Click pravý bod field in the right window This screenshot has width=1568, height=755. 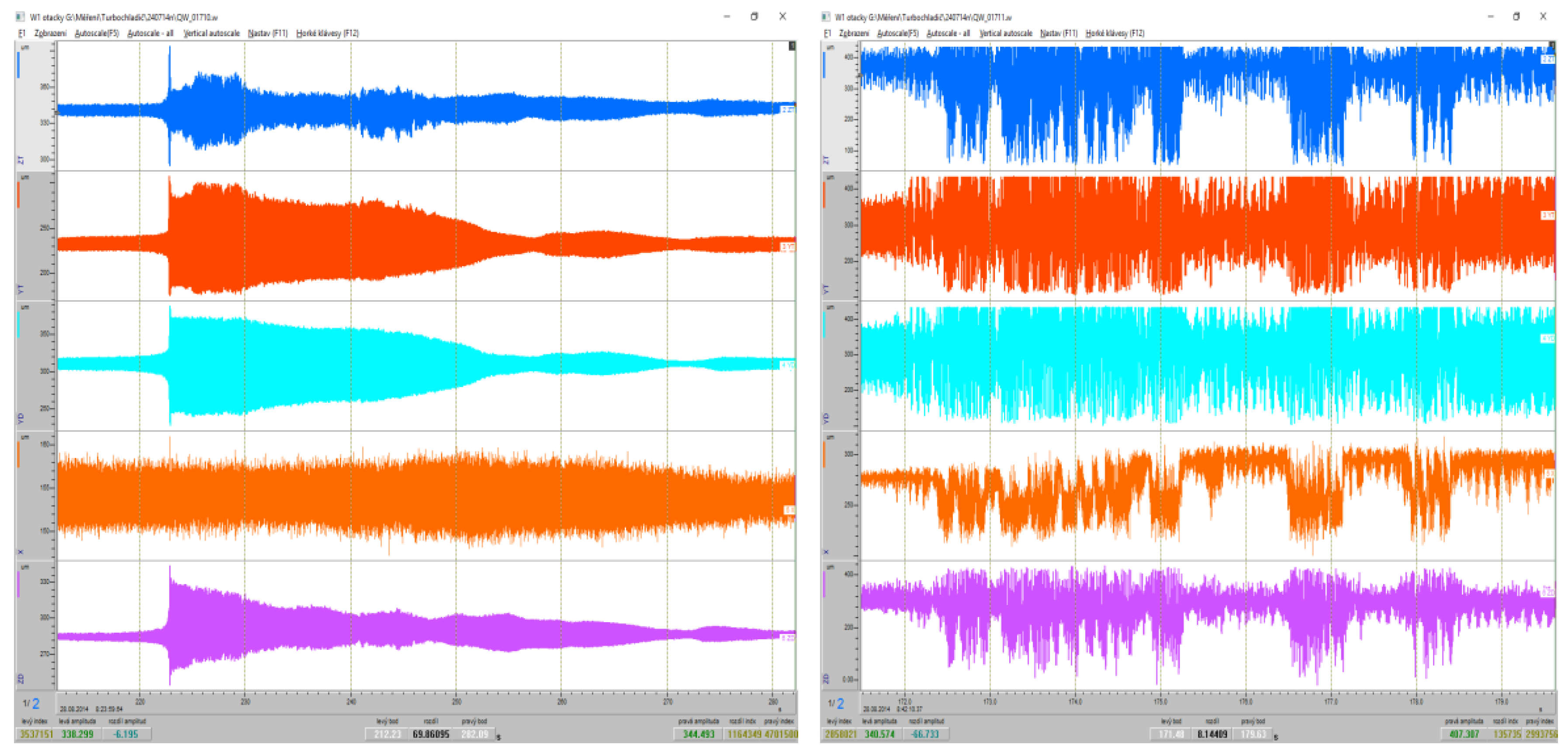[1253, 734]
